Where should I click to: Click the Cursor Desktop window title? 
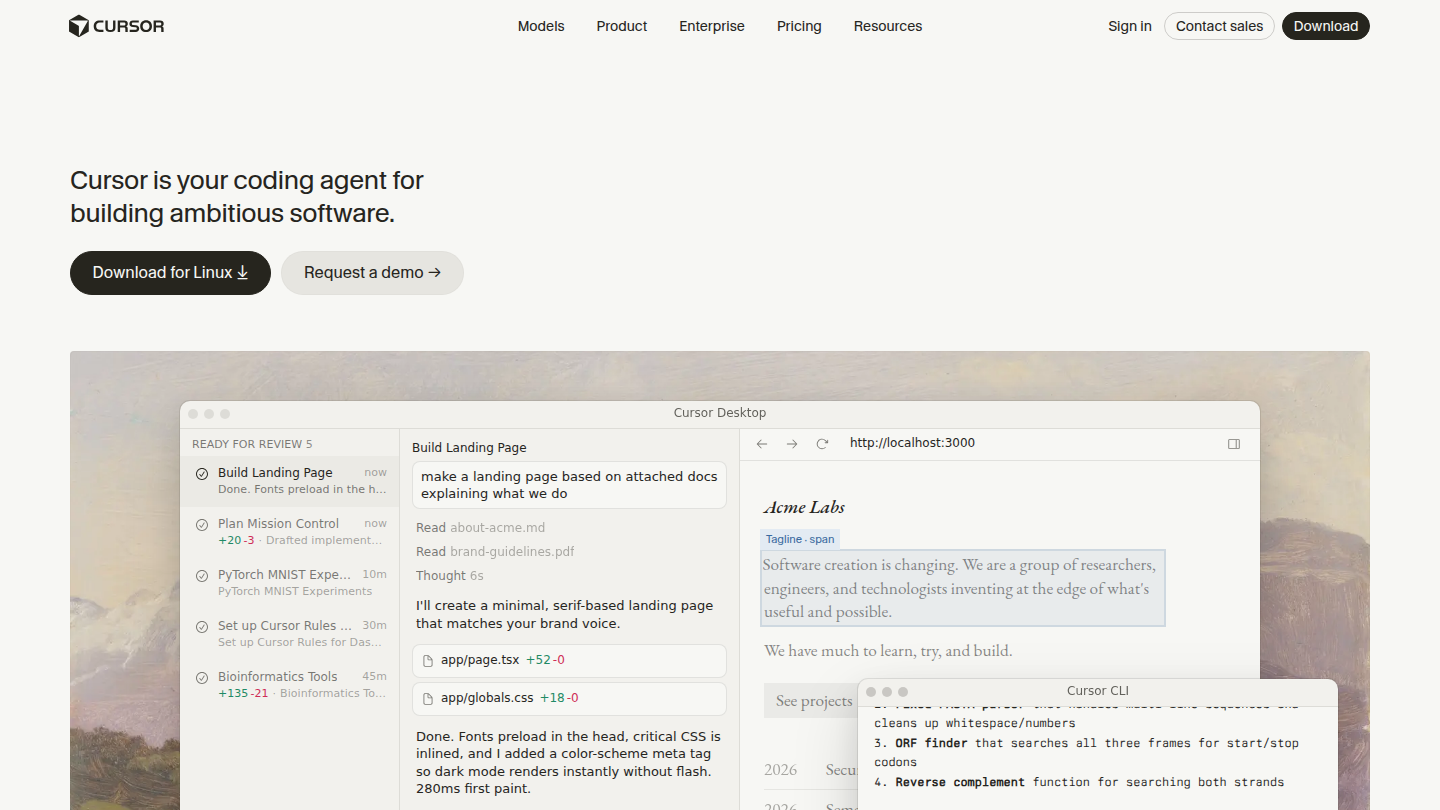[720, 413]
